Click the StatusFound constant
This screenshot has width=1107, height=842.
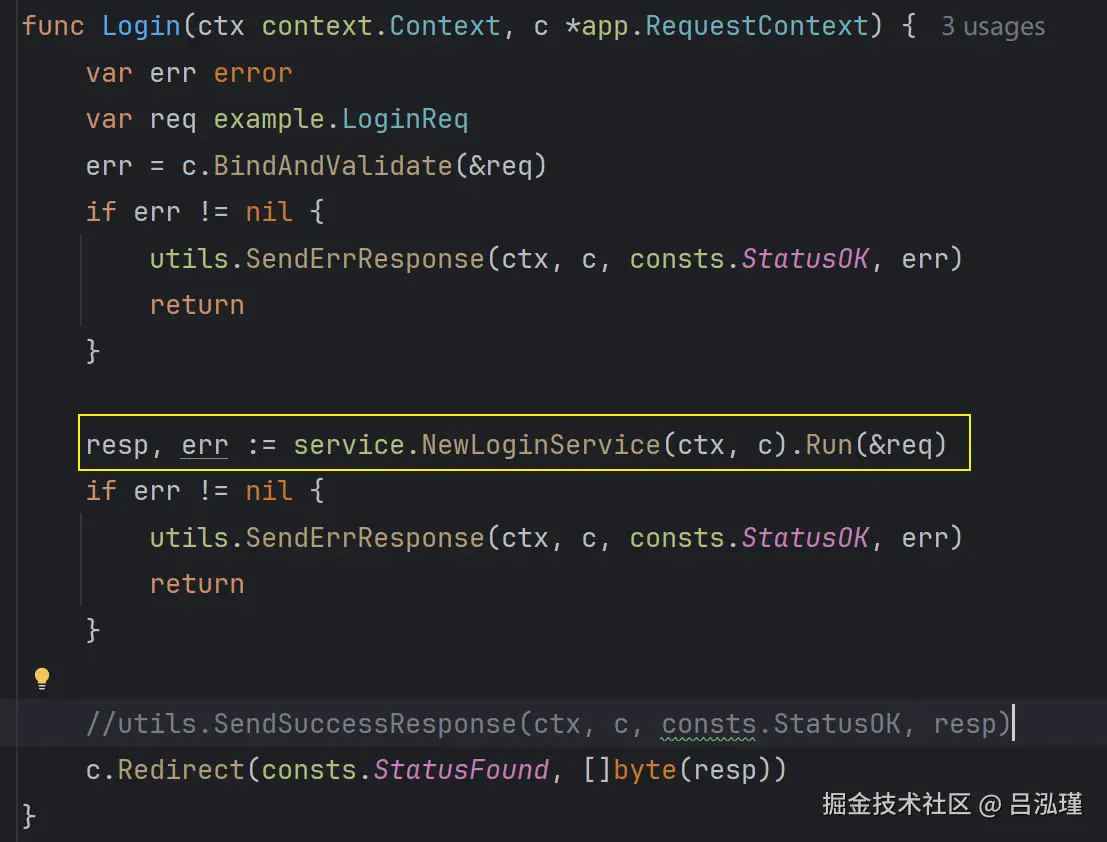[x=461, y=770]
